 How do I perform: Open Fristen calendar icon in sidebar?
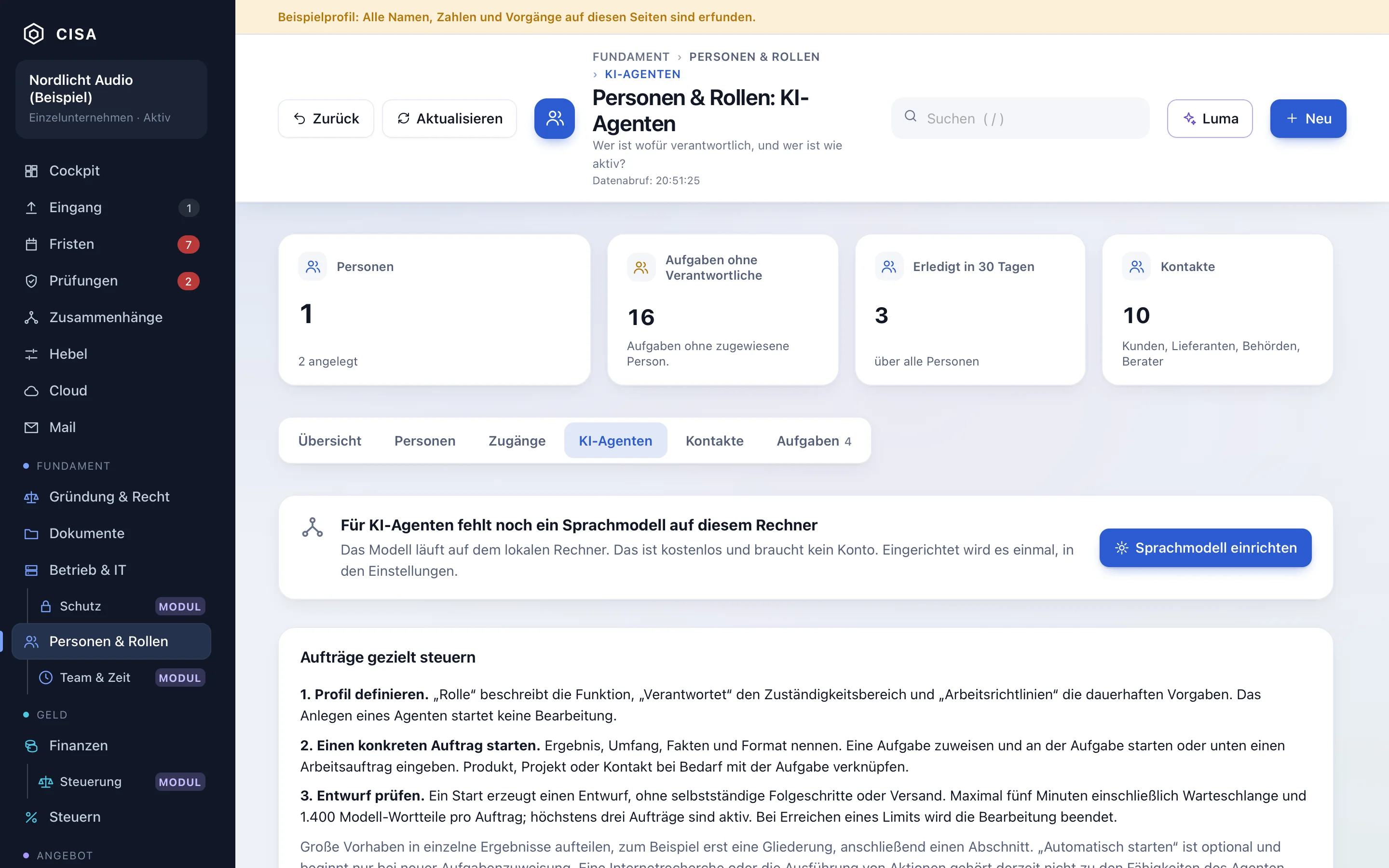tap(31, 244)
